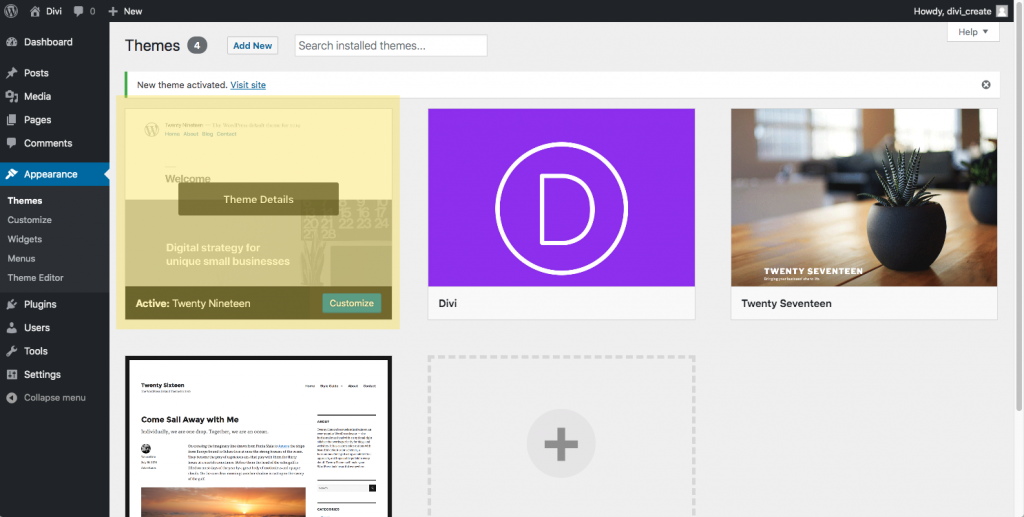The width and height of the screenshot is (1024, 517).
Task: Click the Settings sliders icon
Action: (x=12, y=375)
